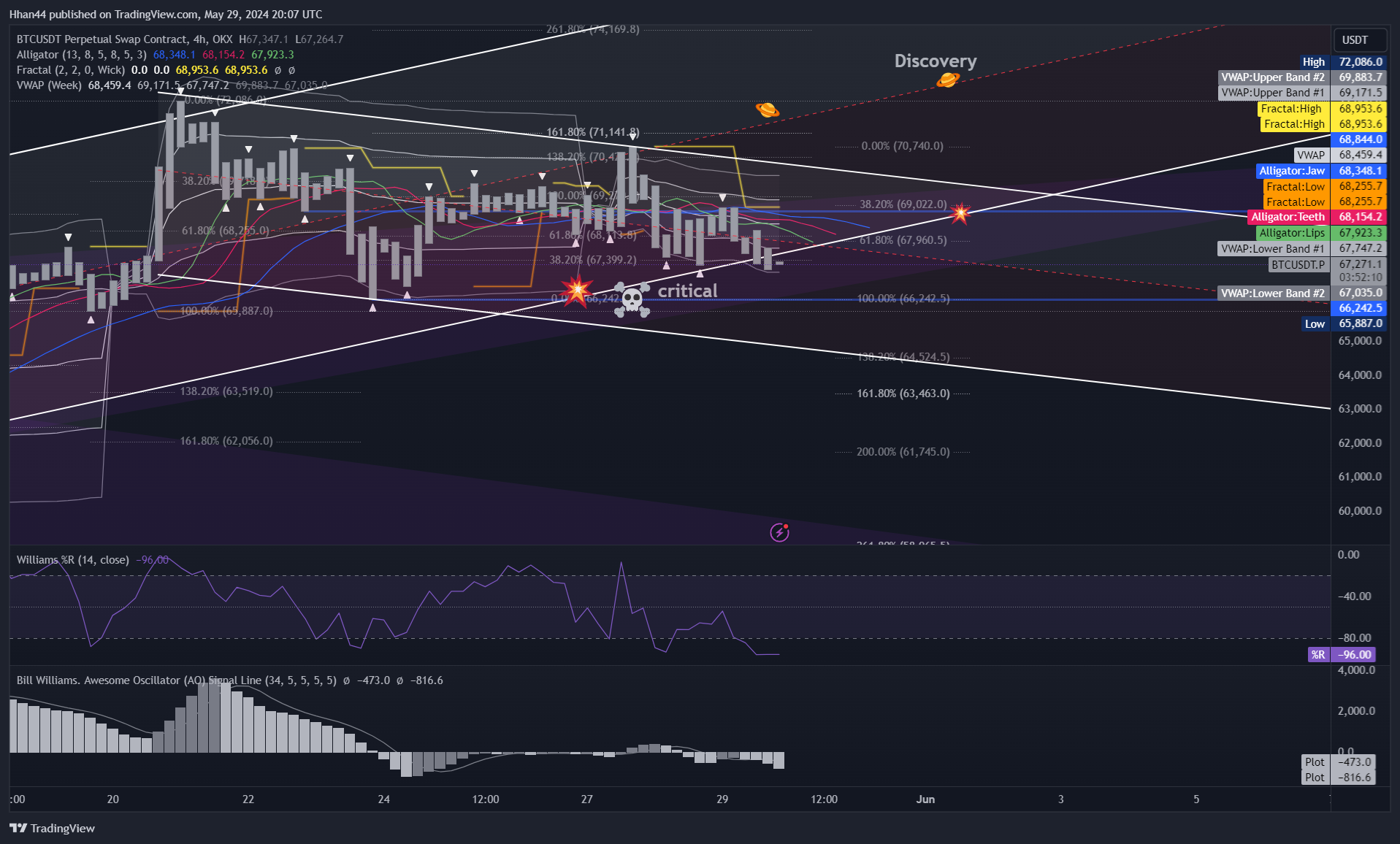The height and width of the screenshot is (844, 1400).
Task: Click the Fractal (2, 2, 0, Wick) legend
Action: (x=71, y=70)
